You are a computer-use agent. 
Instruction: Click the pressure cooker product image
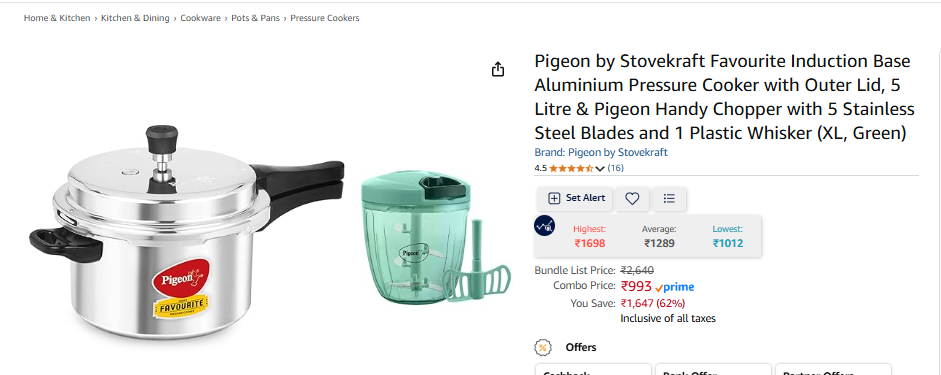[x=187, y=232]
